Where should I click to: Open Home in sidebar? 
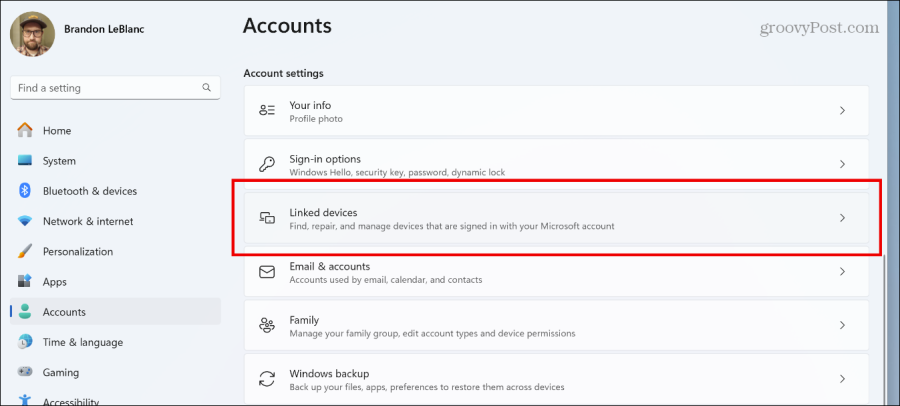(x=115, y=131)
